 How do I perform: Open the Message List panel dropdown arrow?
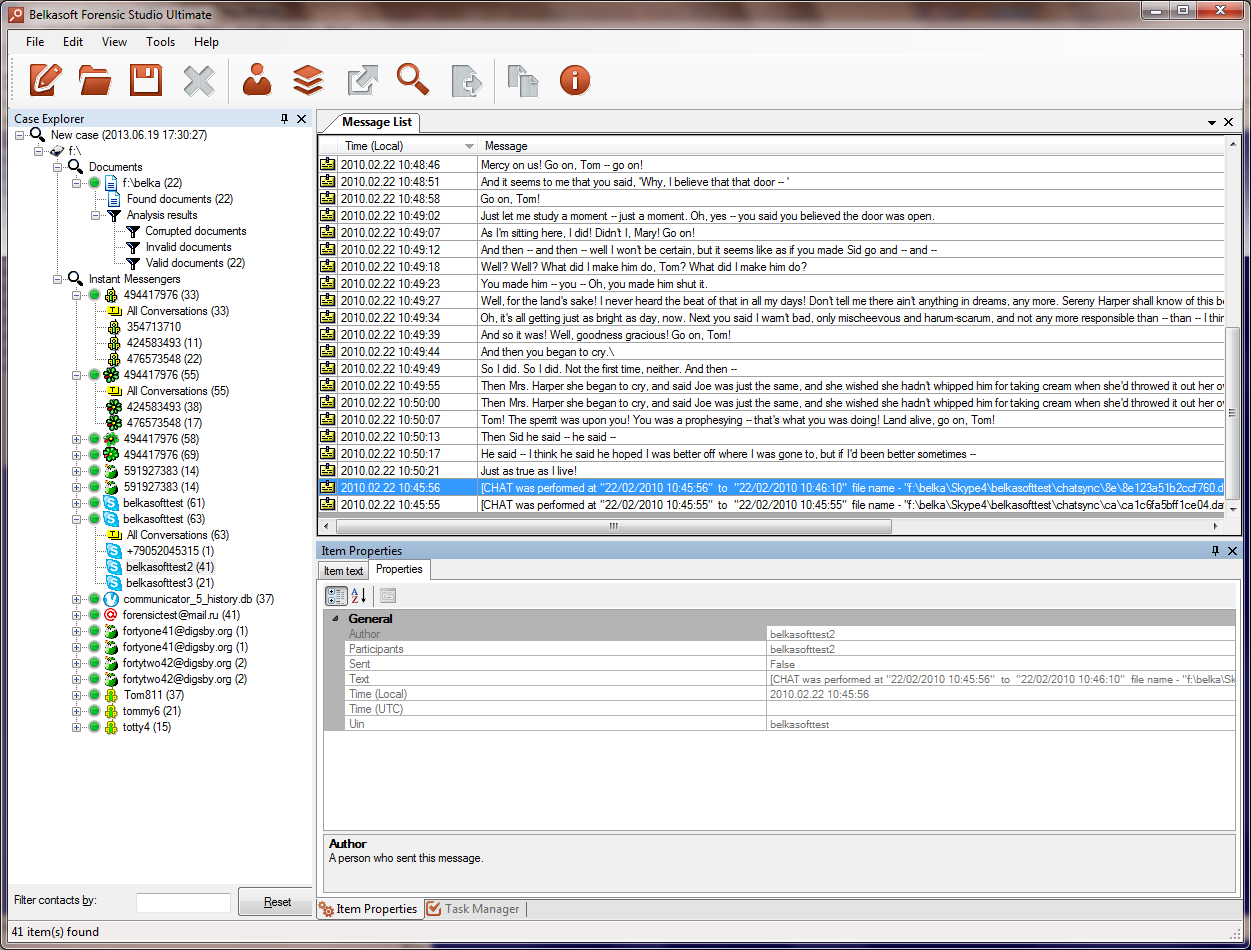pyautogui.click(x=1212, y=122)
